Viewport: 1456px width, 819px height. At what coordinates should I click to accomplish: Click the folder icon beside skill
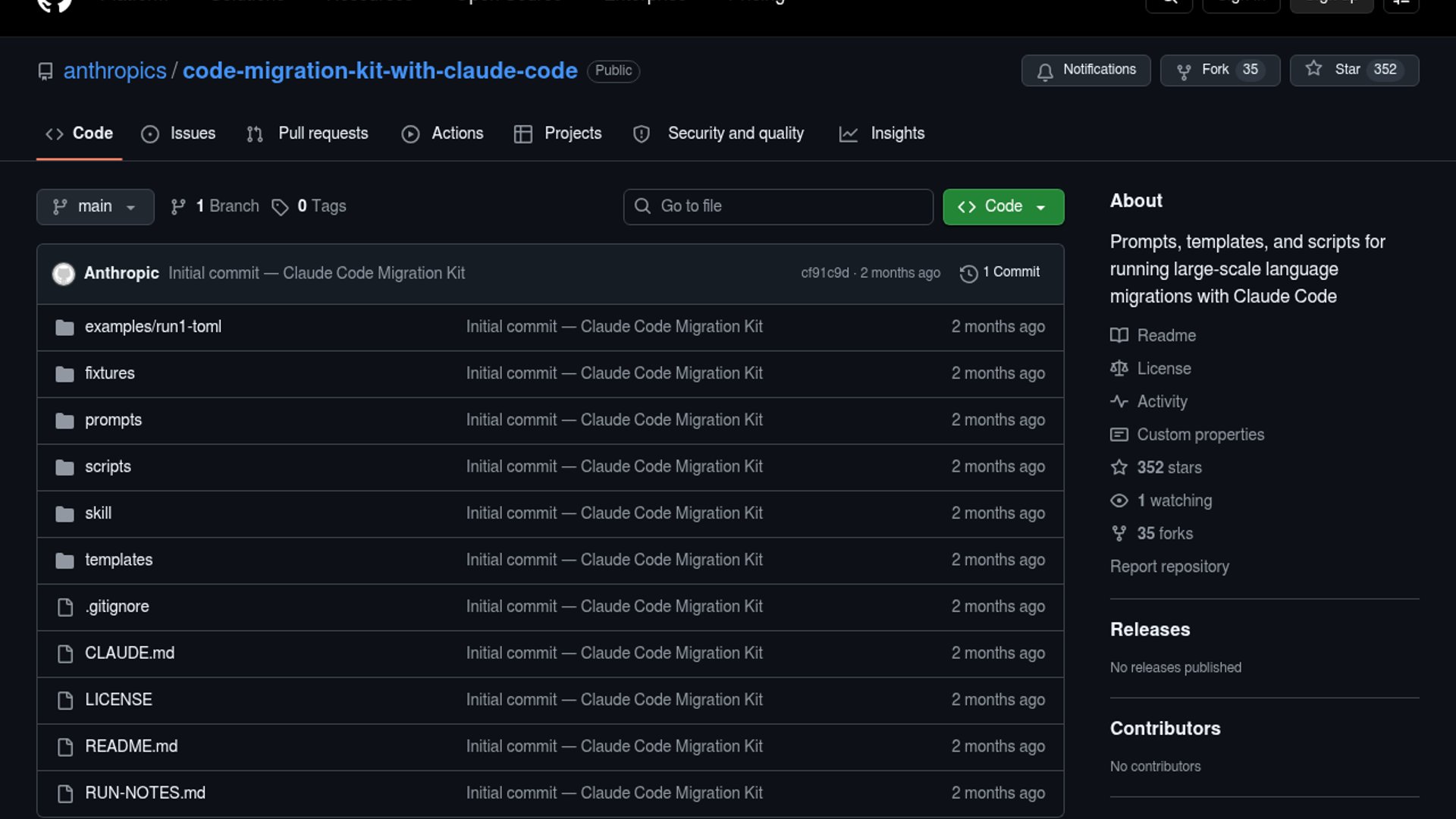(x=65, y=513)
